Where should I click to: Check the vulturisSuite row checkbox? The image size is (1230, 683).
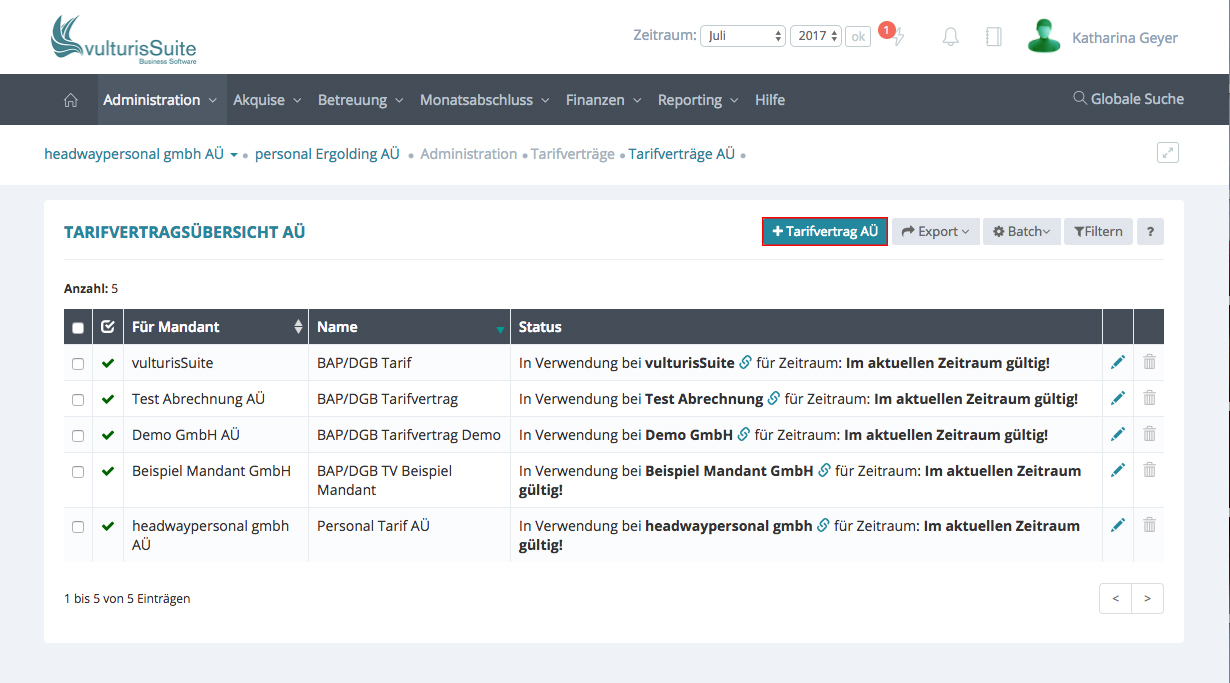click(x=78, y=364)
